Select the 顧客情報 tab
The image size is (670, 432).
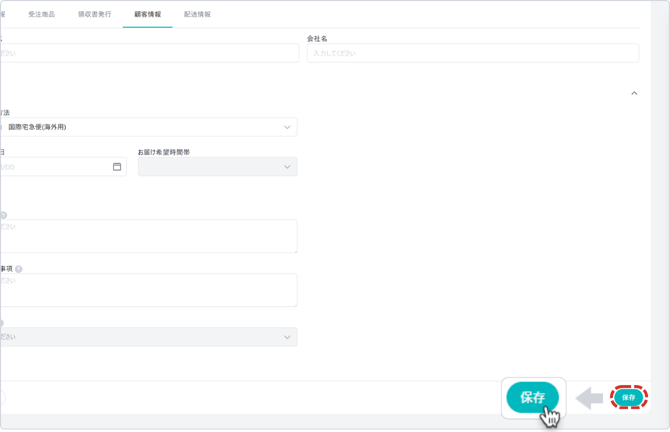148,14
